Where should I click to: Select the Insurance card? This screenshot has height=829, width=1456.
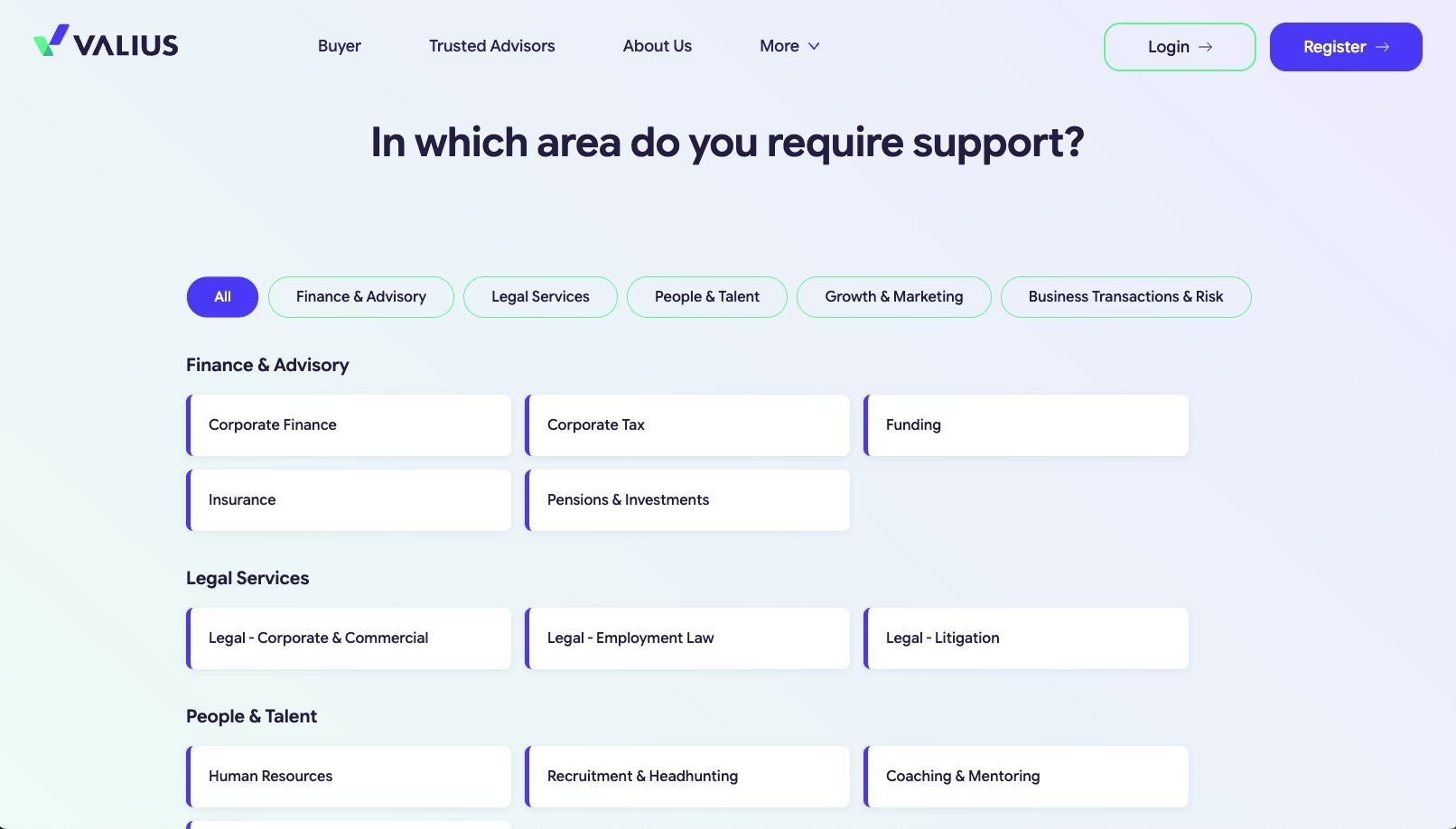click(x=349, y=500)
